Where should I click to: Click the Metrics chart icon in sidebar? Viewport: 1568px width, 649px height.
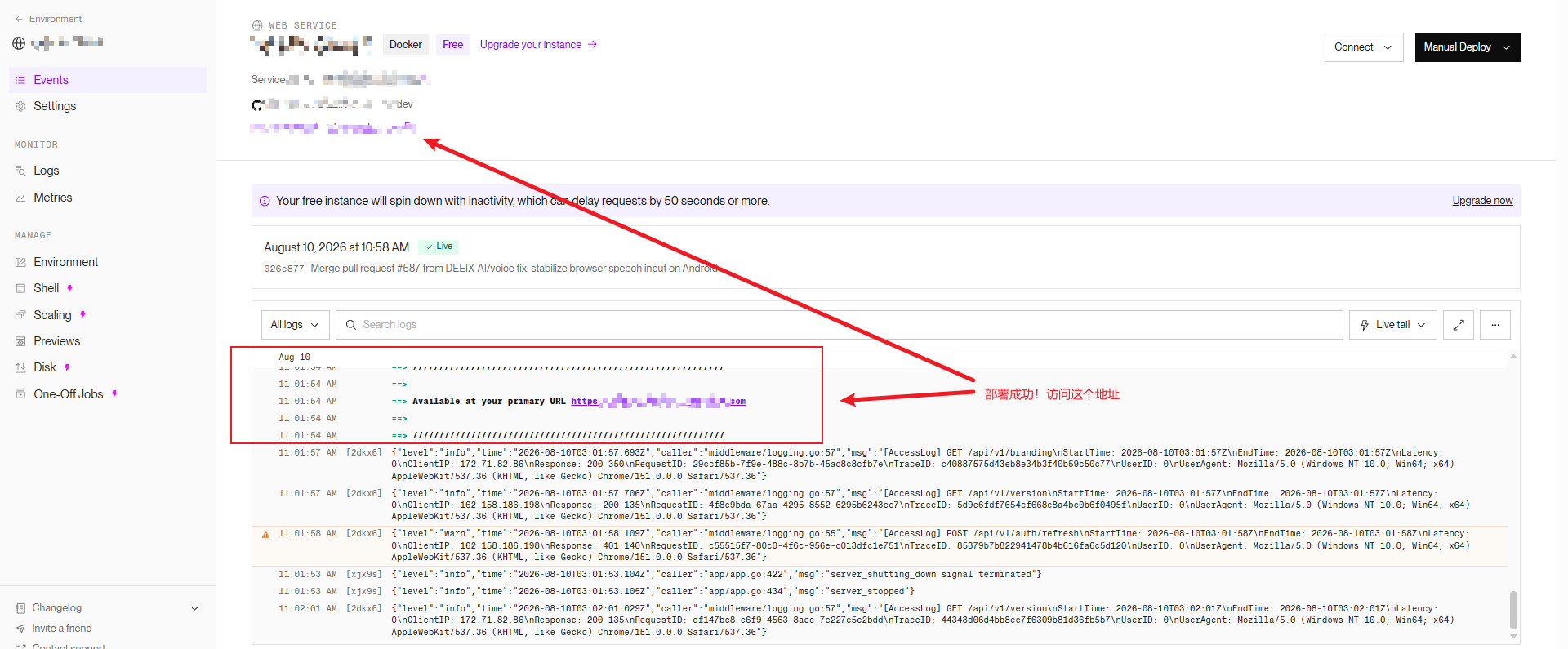[x=20, y=198]
